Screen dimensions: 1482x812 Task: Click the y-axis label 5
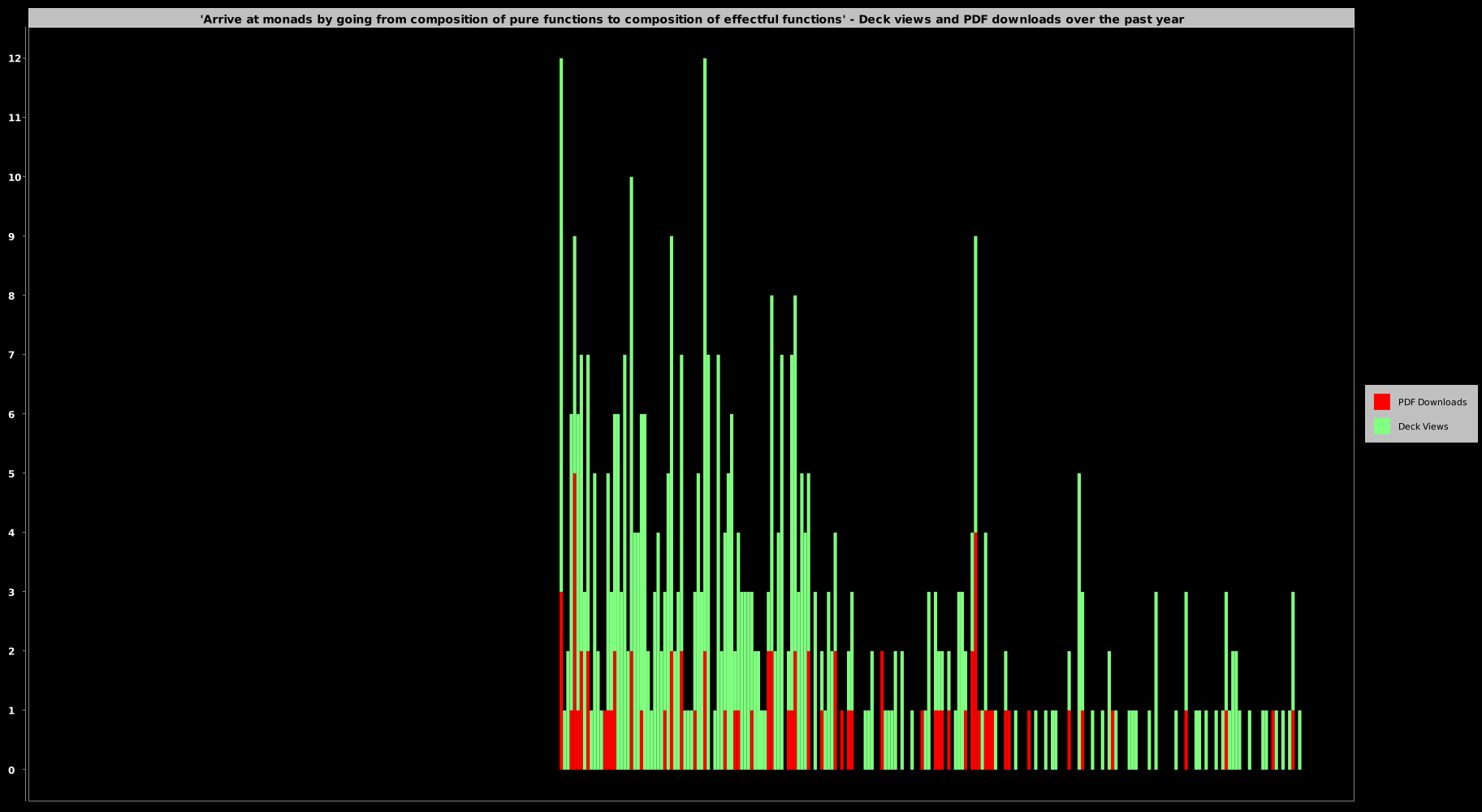click(x=11, y=473)
